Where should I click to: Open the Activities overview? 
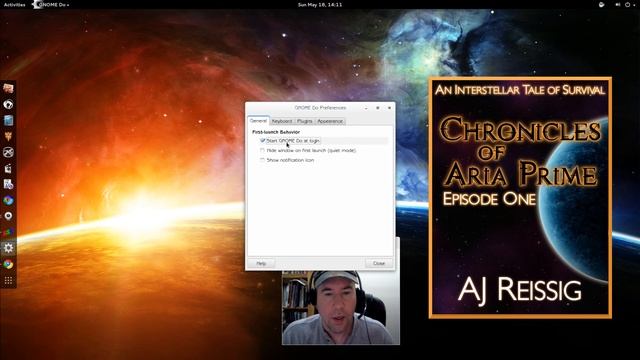pos(14,4)
